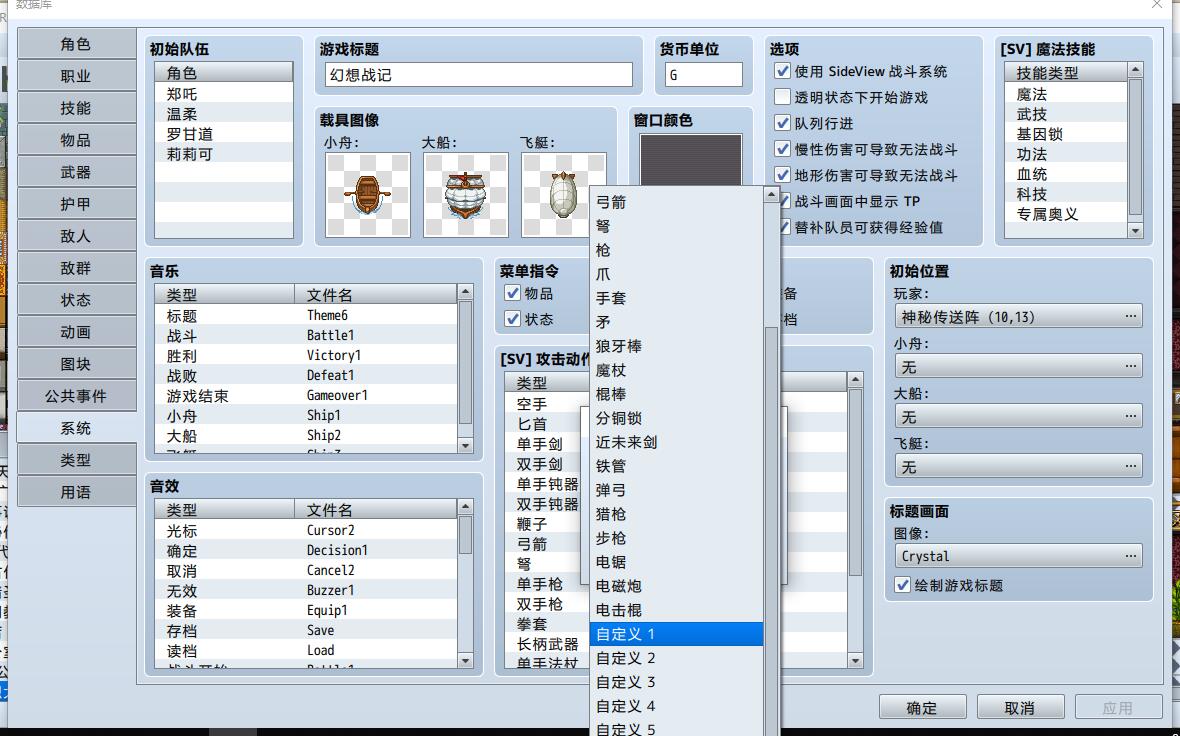Viewport: 1180px width, 736px height.
Task: Switch to the 技能 tab
Action: pyautogui.click(x=76, y=108)
